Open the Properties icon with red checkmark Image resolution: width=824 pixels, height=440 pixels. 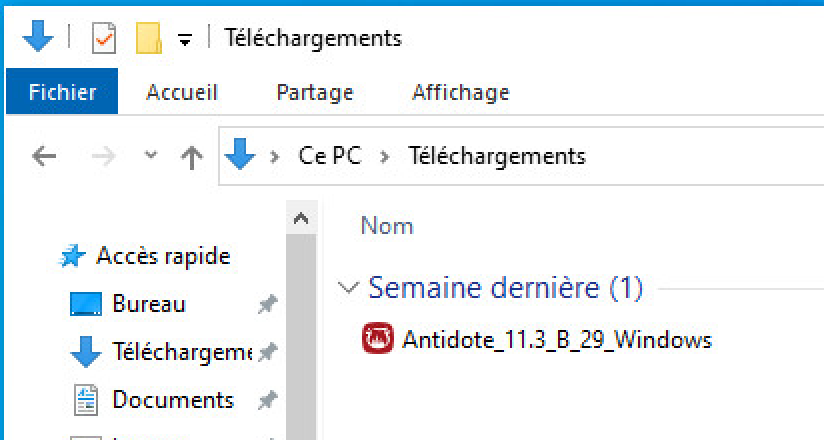click(104, 38)
